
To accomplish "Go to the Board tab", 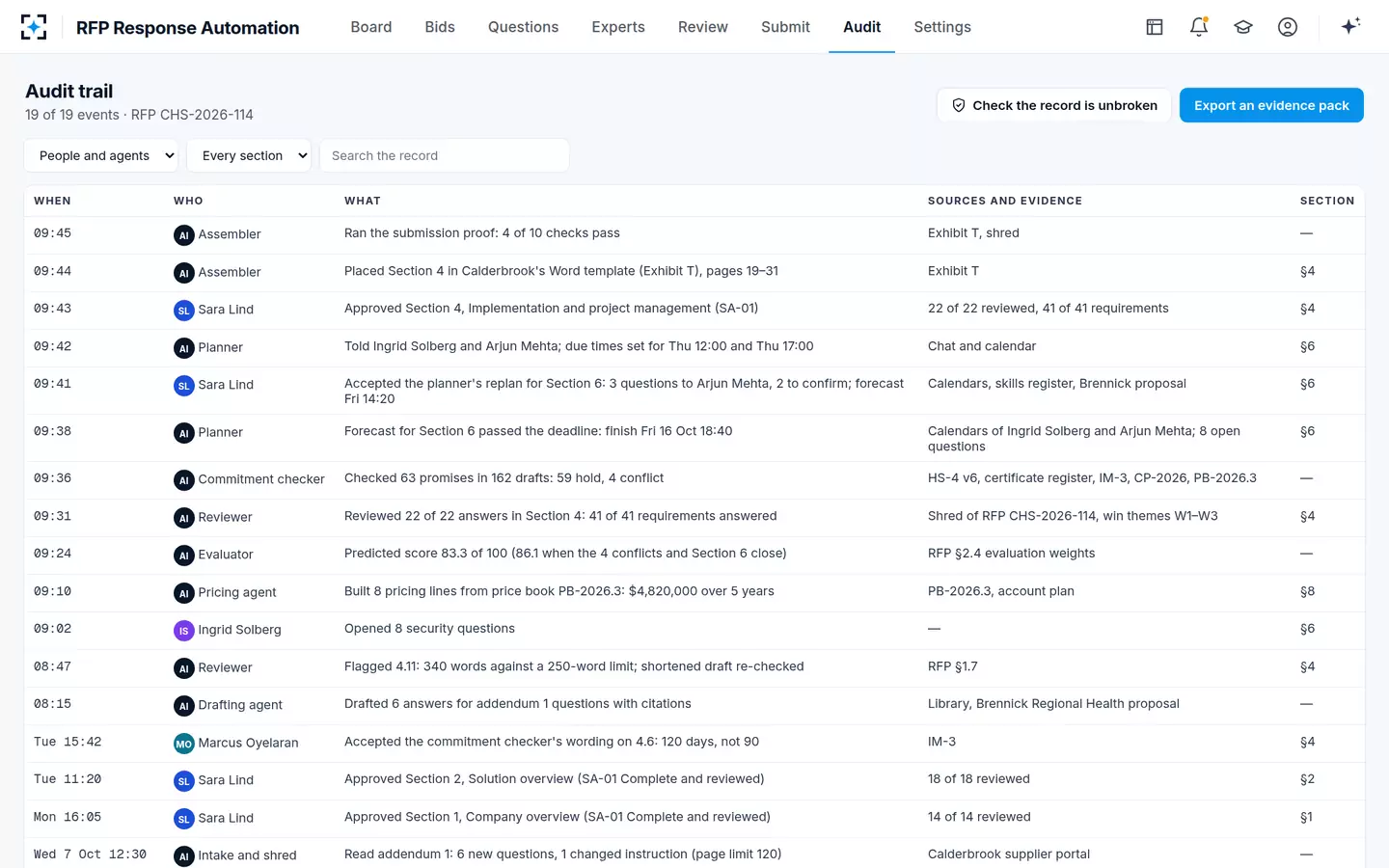I will (x=371, y=27).
